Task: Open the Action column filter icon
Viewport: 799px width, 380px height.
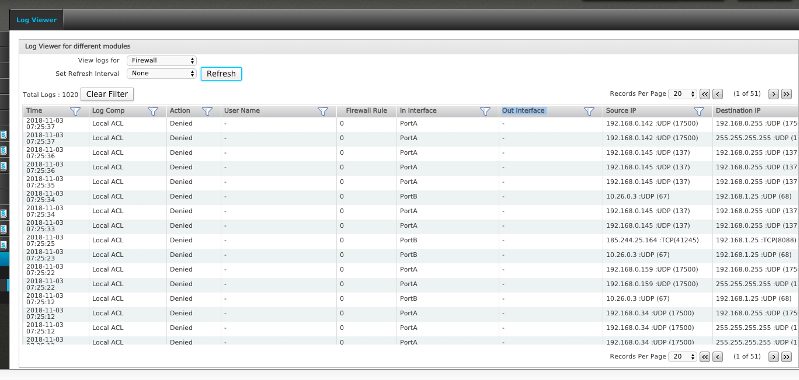Action: pos(207,111)
